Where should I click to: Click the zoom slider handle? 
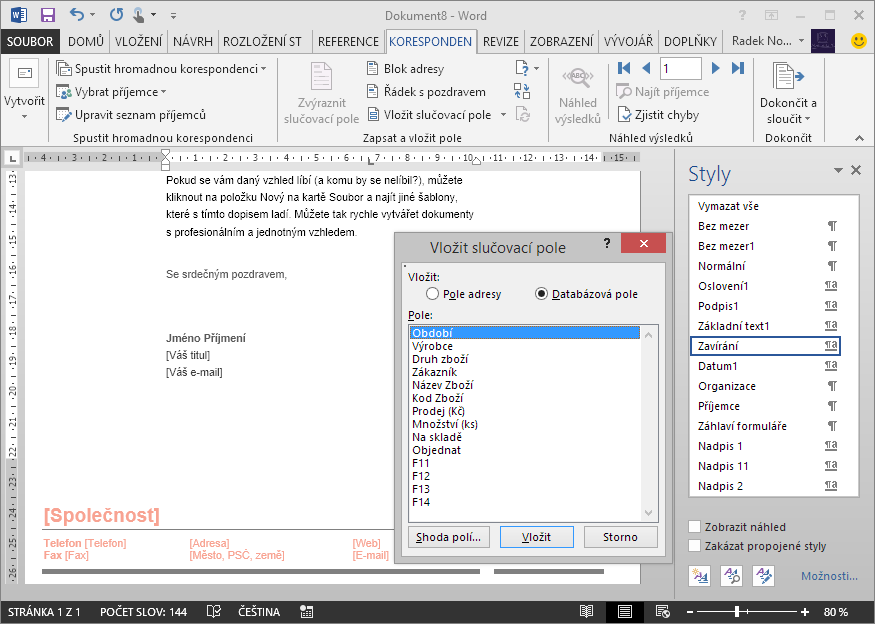point(737,612)
